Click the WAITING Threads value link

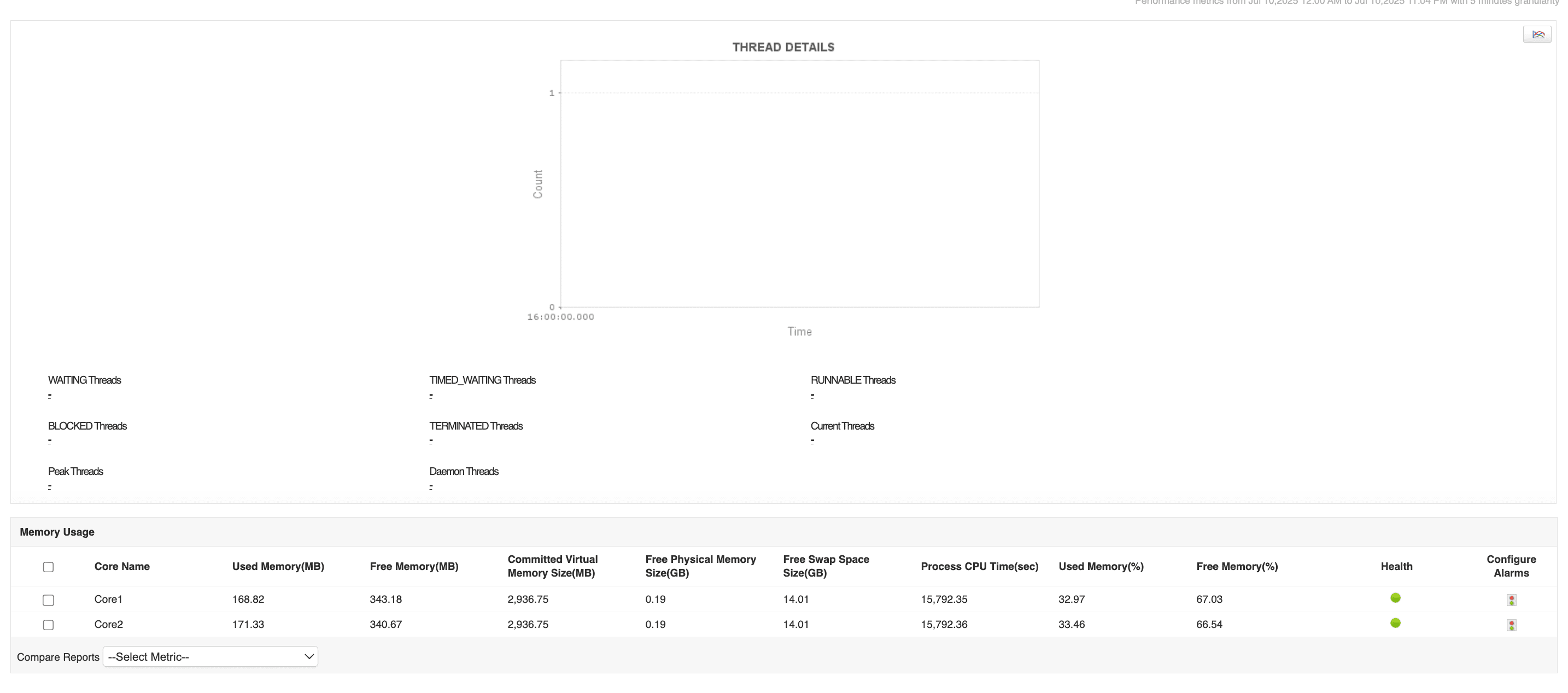pos(50,396)
